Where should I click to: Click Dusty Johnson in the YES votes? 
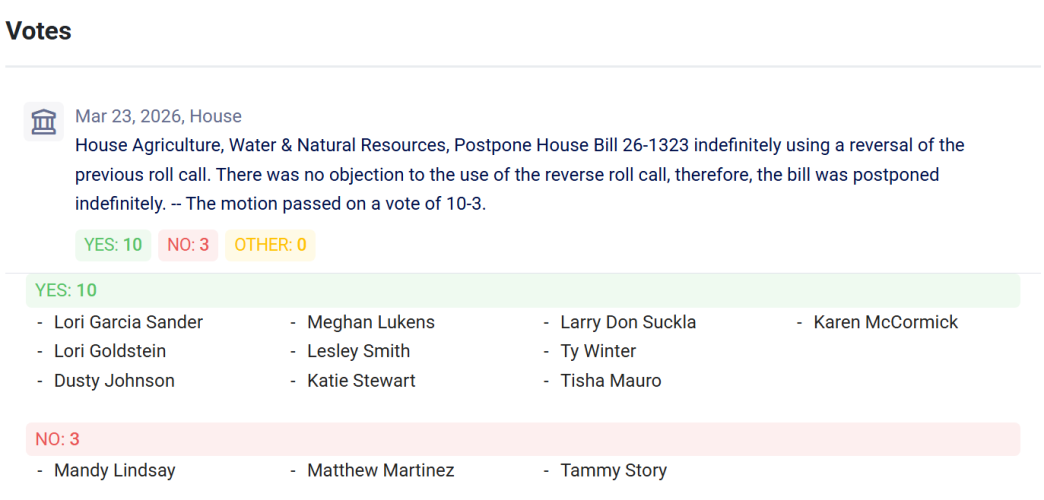(115, 381)
